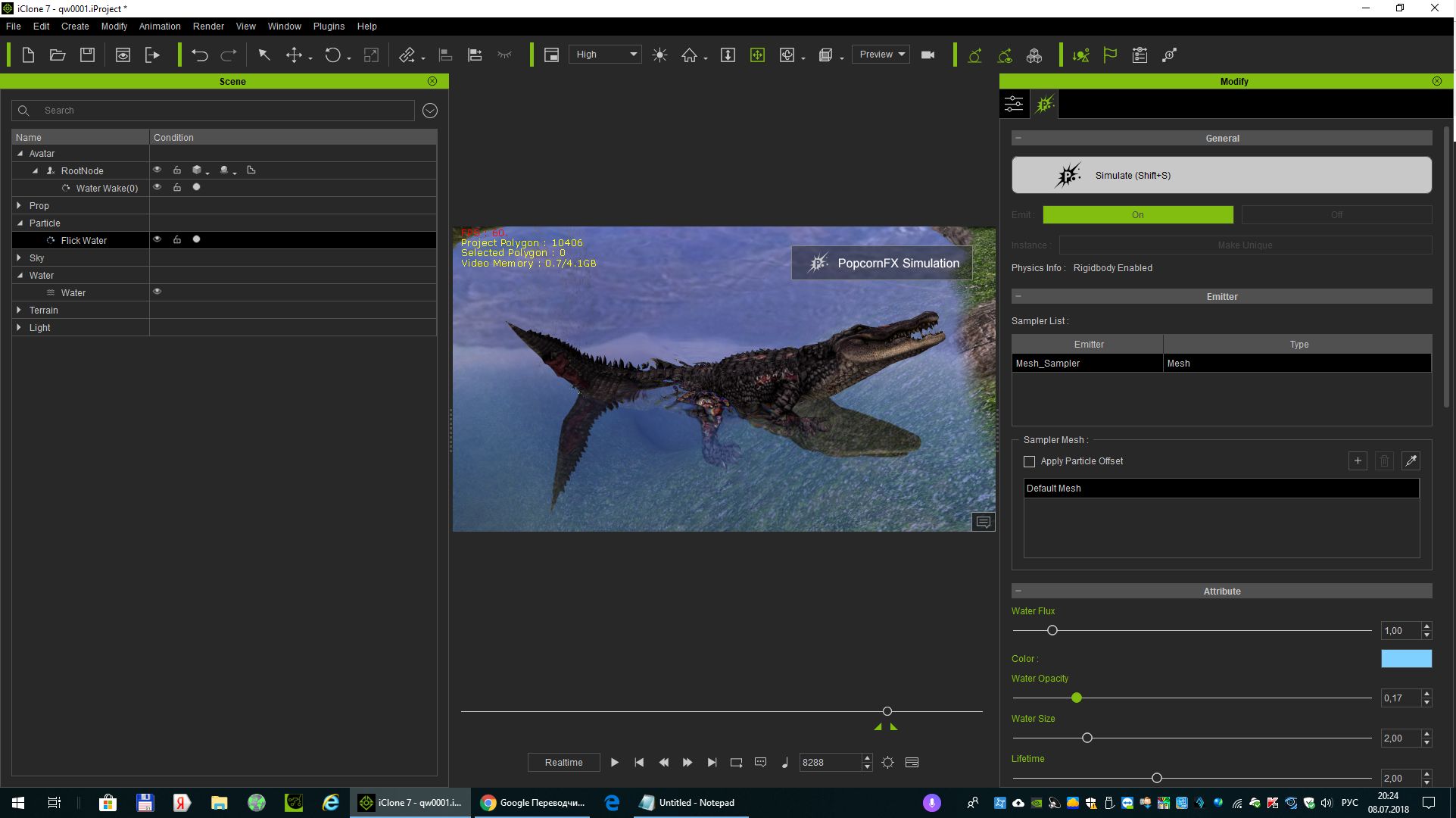This screenshot has width=1456, height=818.
Task: Click the mini viewport comment icon
Action: pyautogui.click(x=984, y=522)
